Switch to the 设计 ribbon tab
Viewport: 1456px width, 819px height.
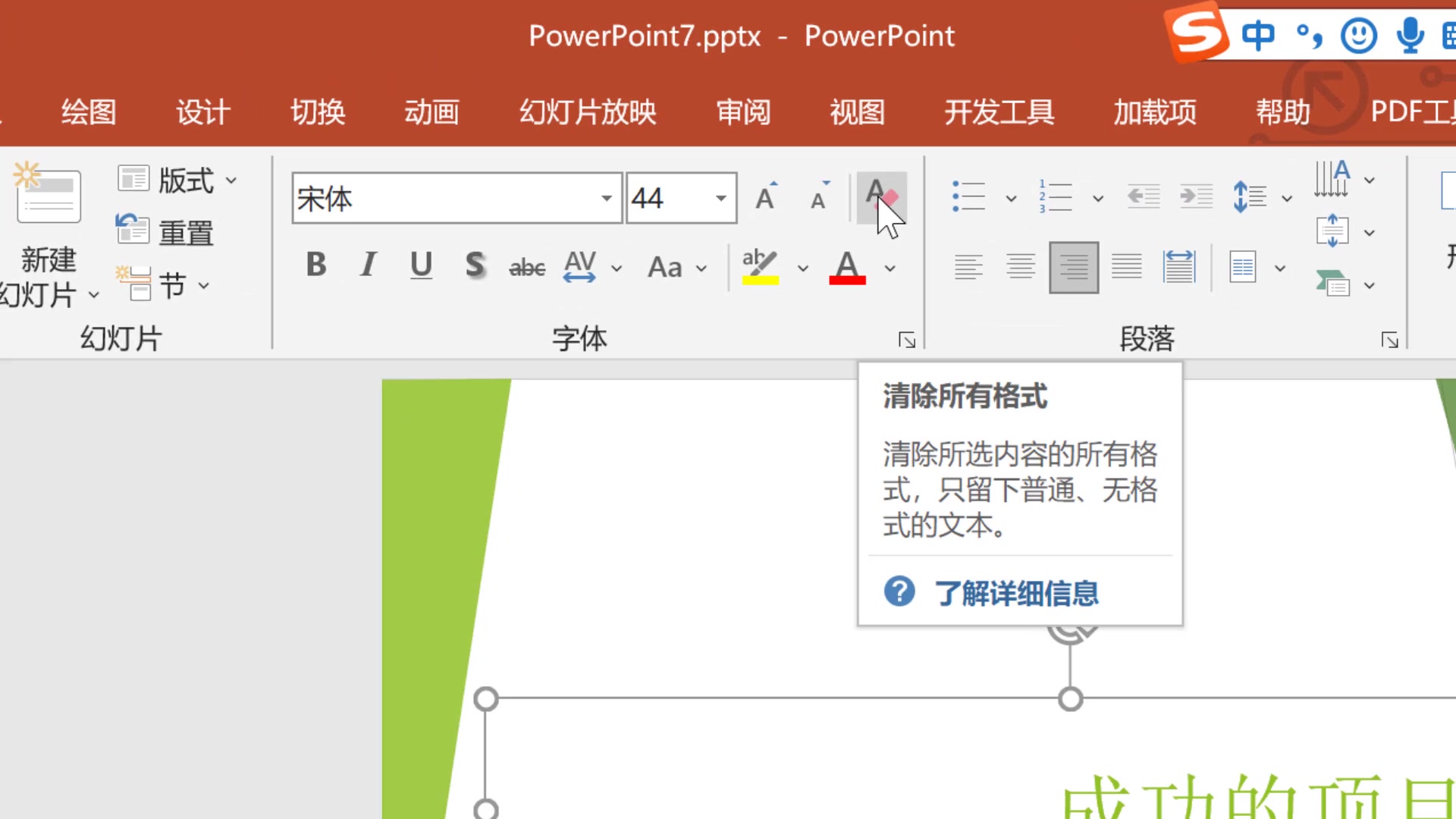[x=202, y=111]
